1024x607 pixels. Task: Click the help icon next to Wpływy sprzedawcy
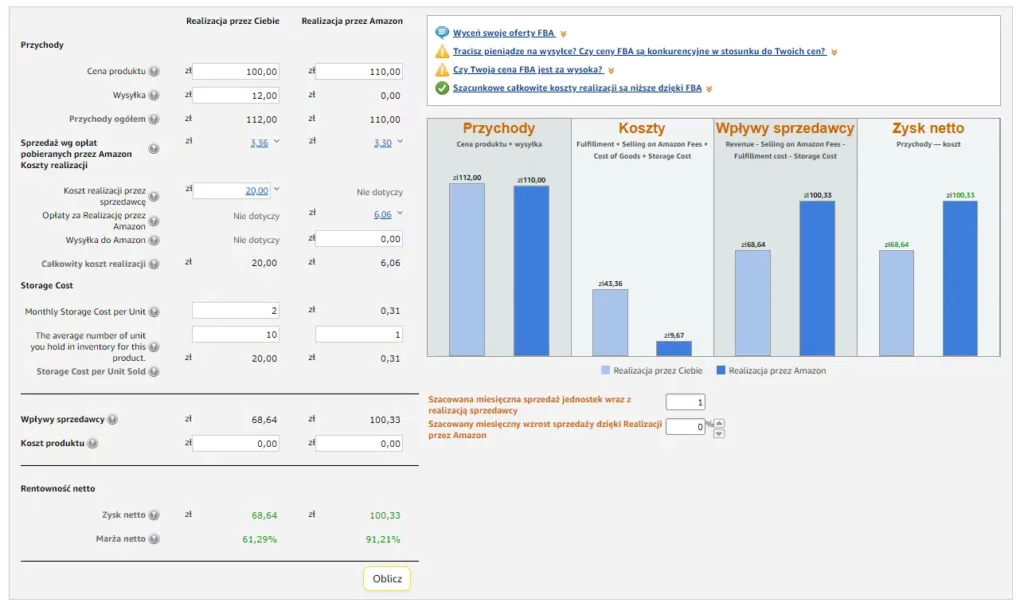112,420
